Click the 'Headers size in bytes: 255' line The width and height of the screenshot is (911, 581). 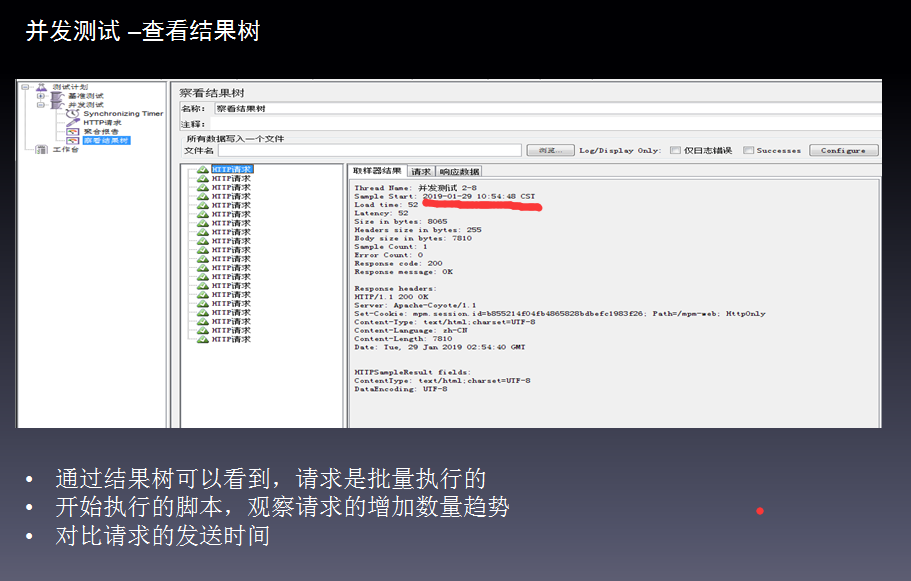point(418,230)
